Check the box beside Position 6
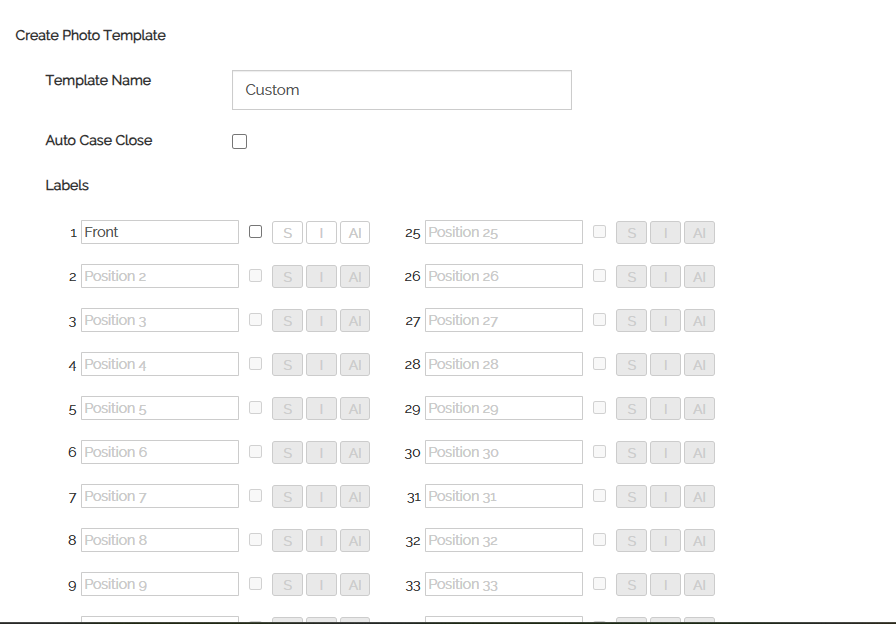Image resolution: width=896 pixels, height=624 pixels. (255, 452)
